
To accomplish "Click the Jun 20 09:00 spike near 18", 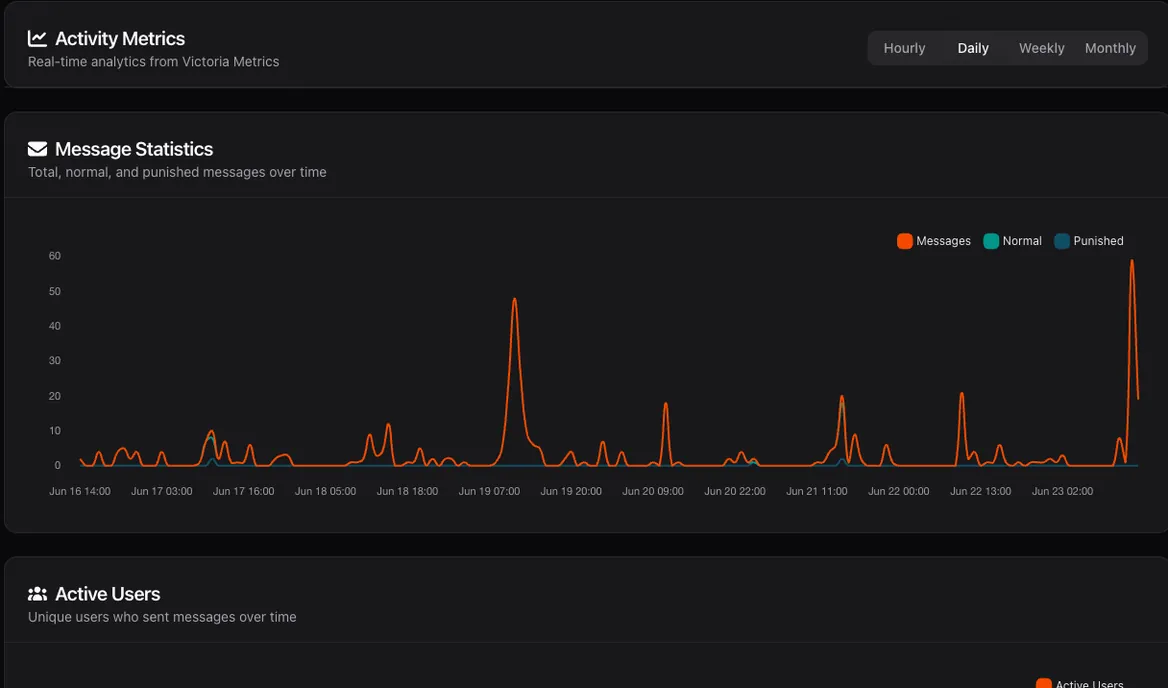I will click(665, 404).
